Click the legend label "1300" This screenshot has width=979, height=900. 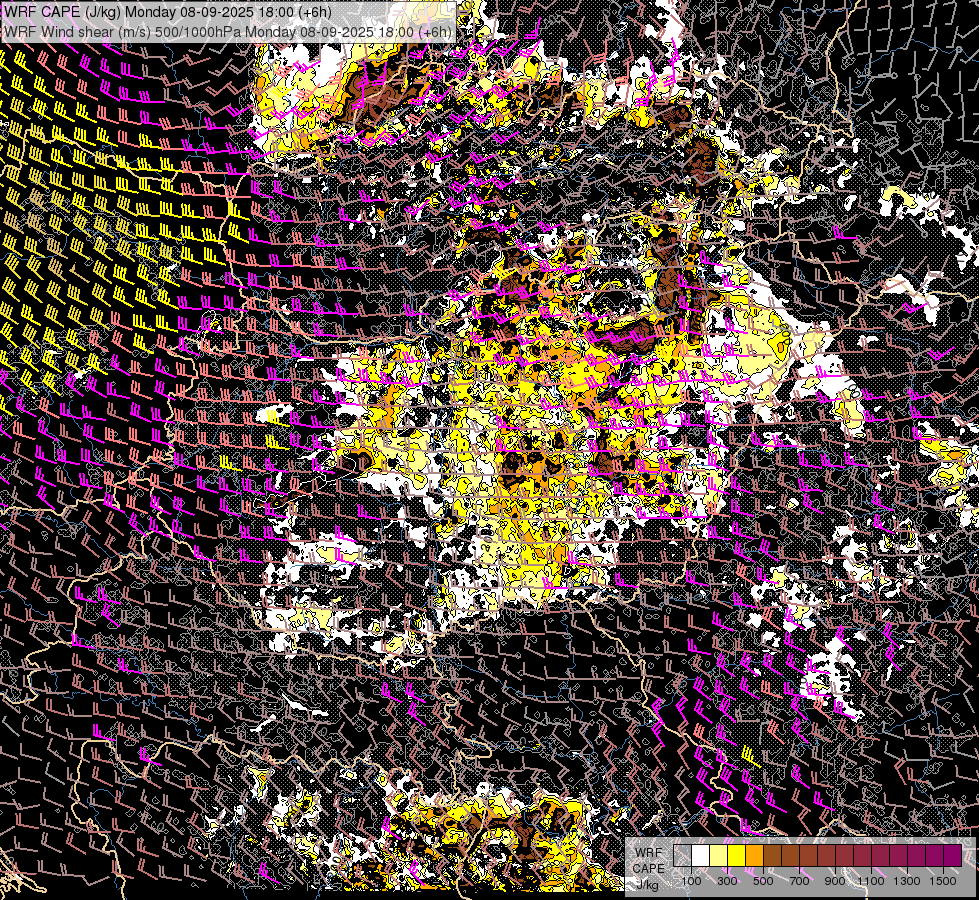907,881
